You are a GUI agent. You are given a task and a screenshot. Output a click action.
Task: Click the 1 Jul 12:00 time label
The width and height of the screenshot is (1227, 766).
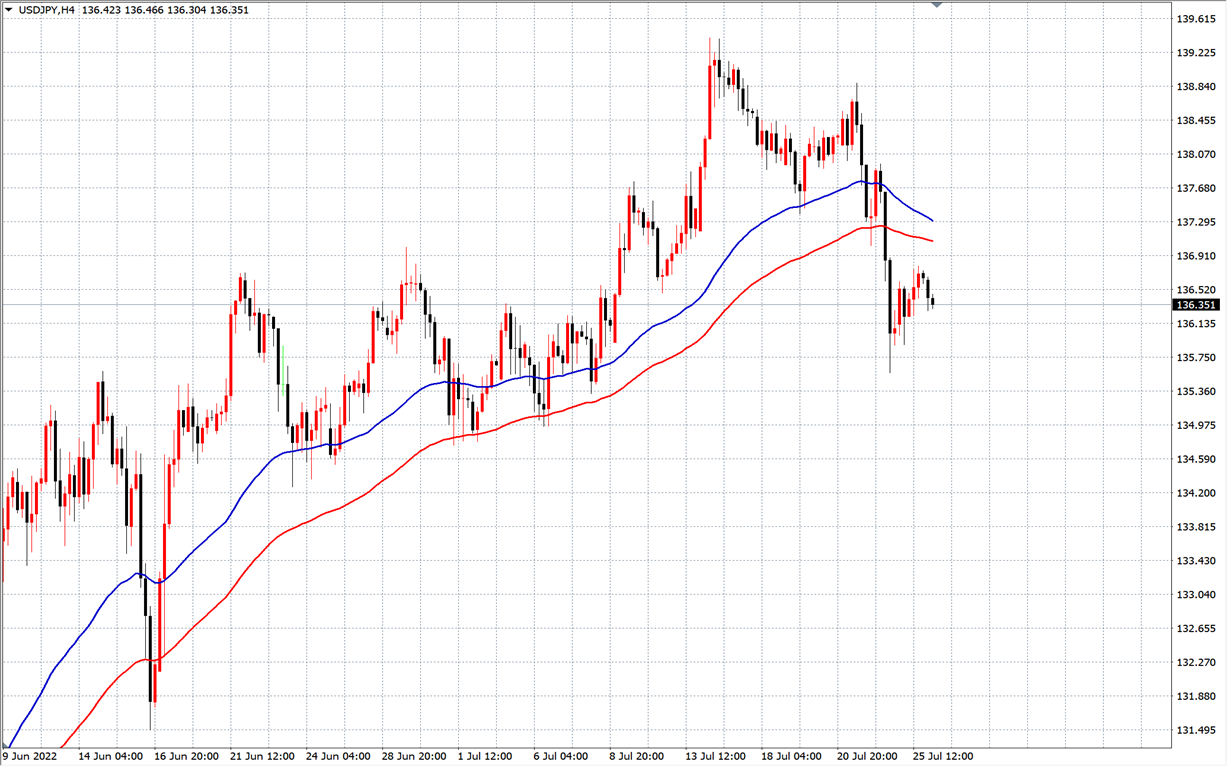(x=484, y=756)
